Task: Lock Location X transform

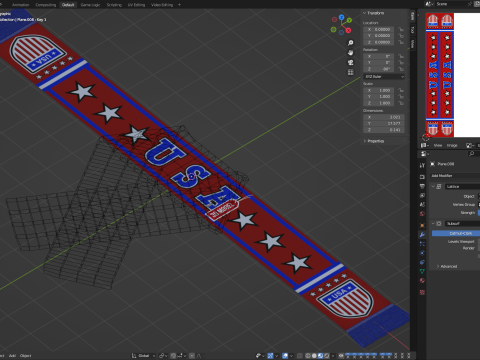Action: [x=401, y=29]
